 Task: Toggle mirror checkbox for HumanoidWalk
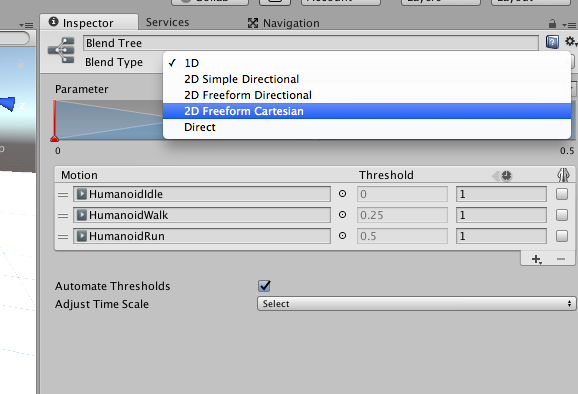[562, 215]
